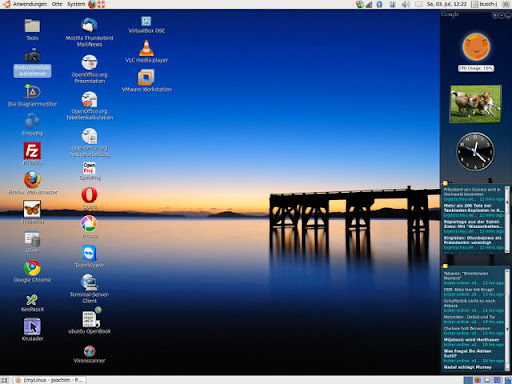512x384 pixels.
Task: Open the Orte menu
Action: [x=57, y=4]
